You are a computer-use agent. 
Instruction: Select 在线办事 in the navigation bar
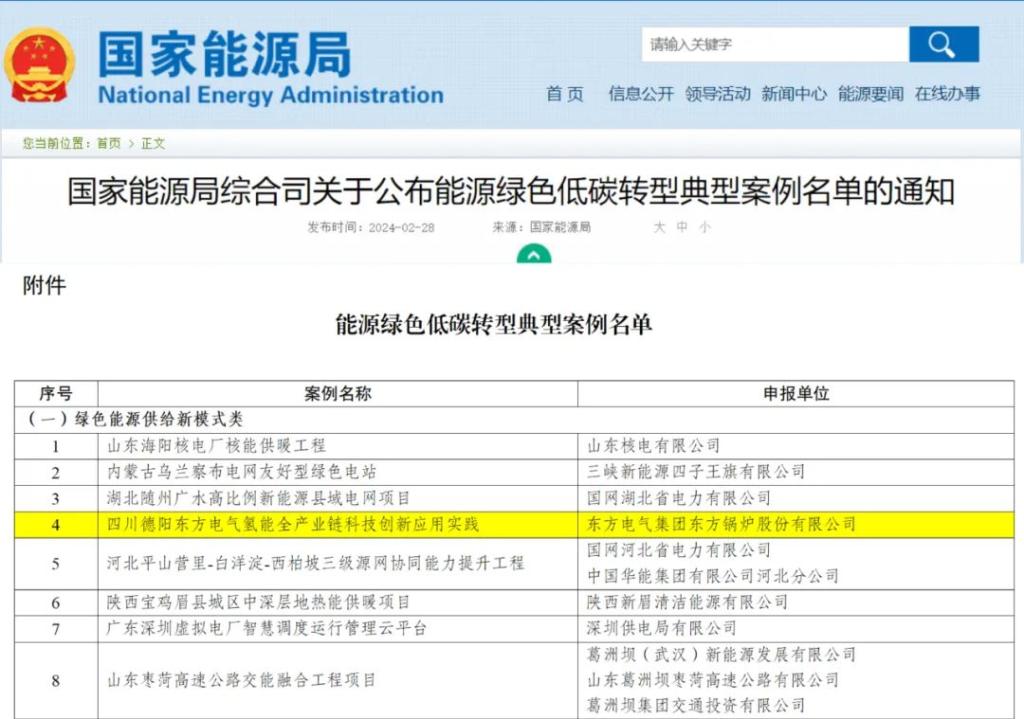(947, 94)
